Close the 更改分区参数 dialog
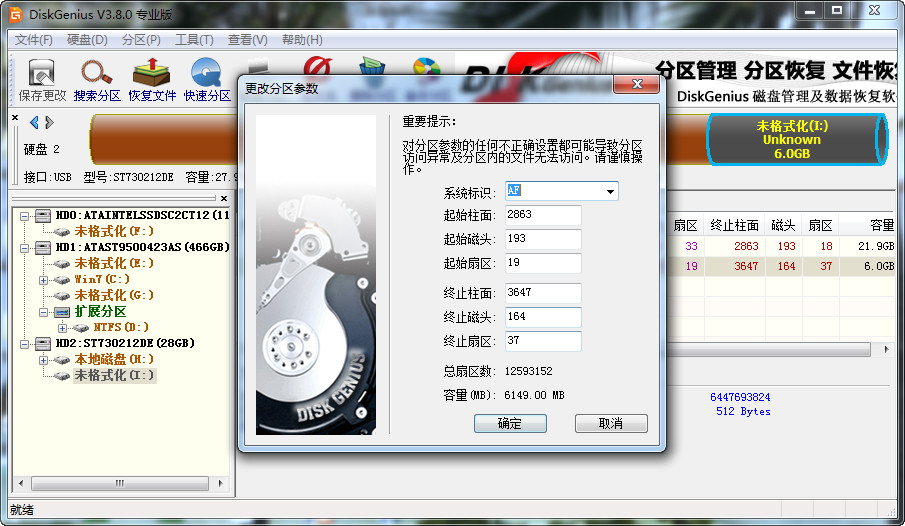 pyautogui.click(x=637, y=84)
